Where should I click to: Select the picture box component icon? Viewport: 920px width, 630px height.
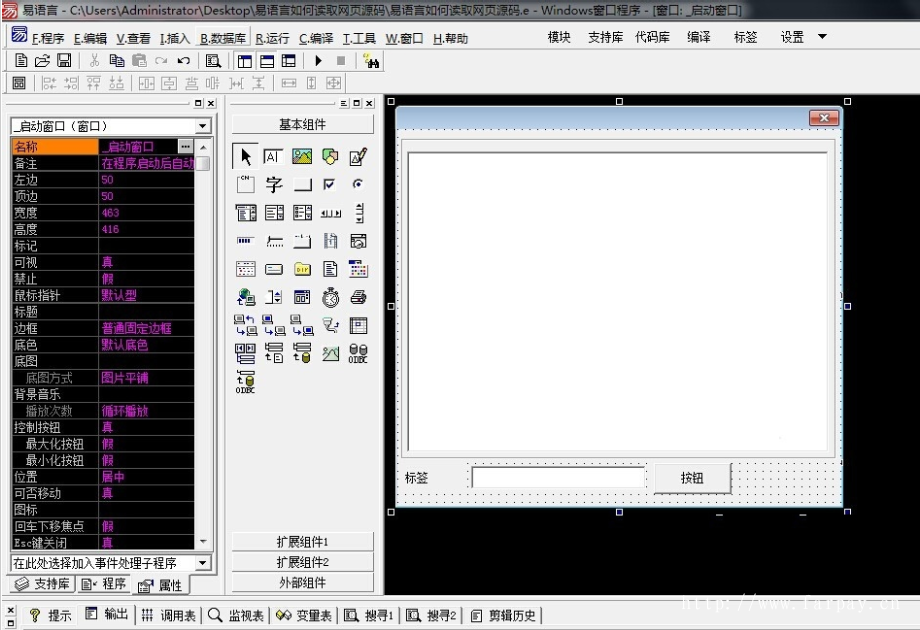[x=302, y=156]
